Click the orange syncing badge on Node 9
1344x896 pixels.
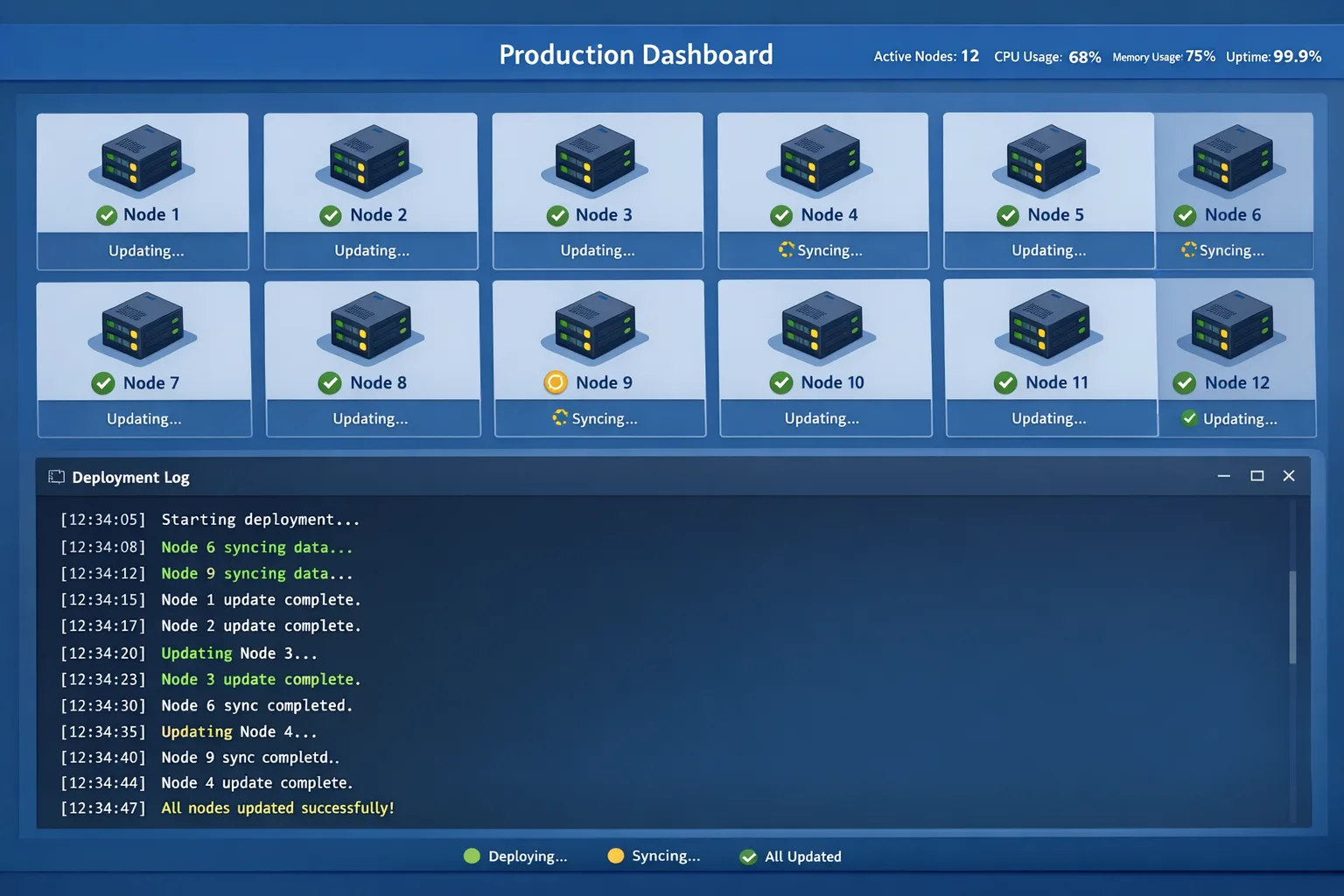pos(556,382)
